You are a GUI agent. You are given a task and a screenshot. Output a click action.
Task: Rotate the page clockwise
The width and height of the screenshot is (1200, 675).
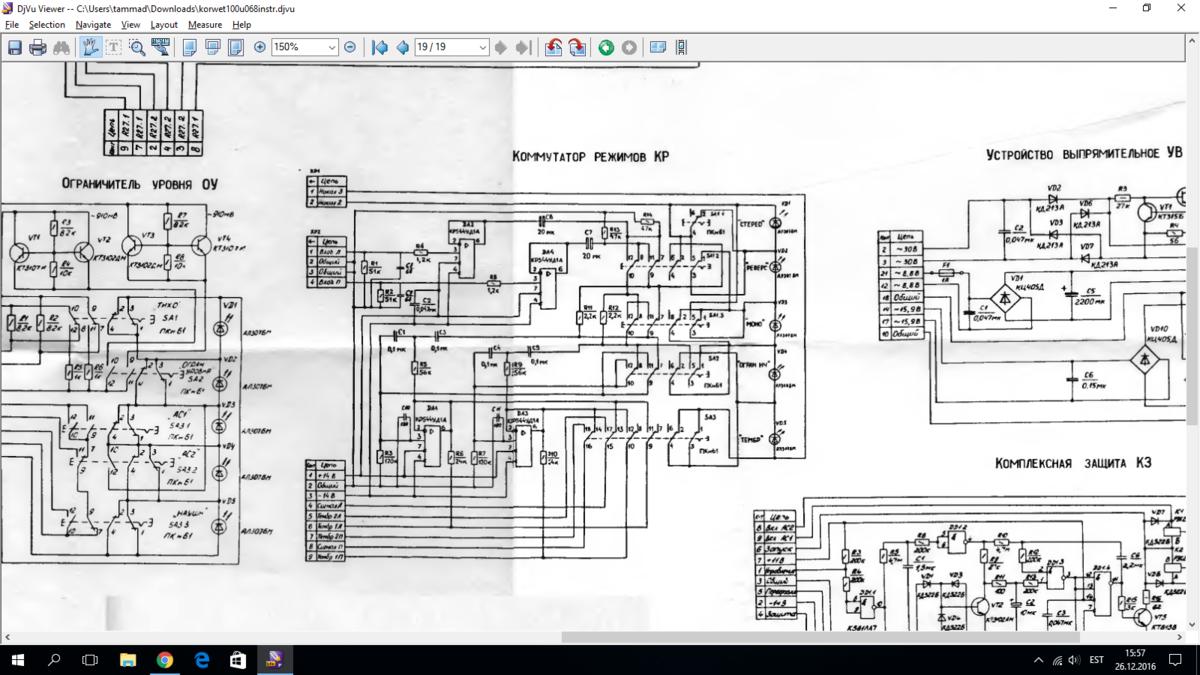tap(577, 47)
